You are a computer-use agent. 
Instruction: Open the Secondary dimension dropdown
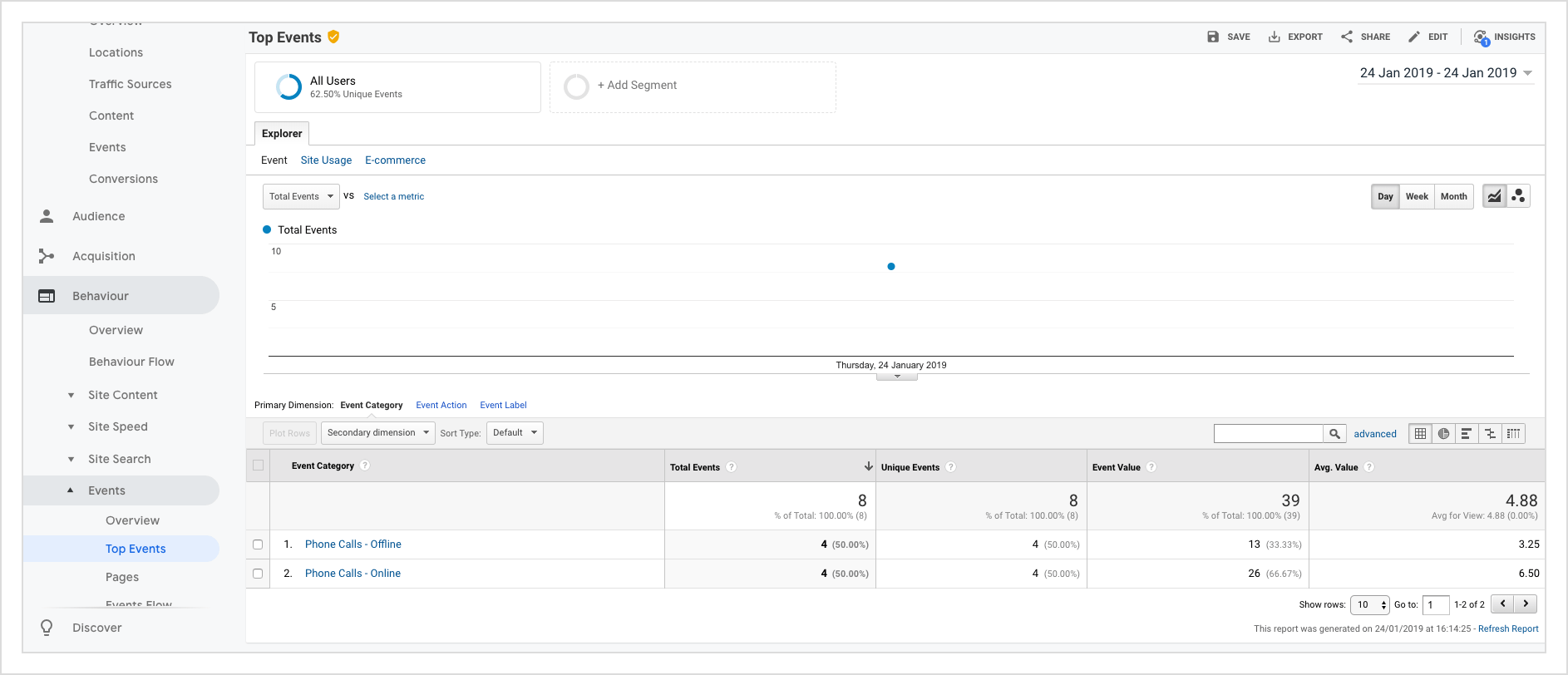(x=377, y=432)
